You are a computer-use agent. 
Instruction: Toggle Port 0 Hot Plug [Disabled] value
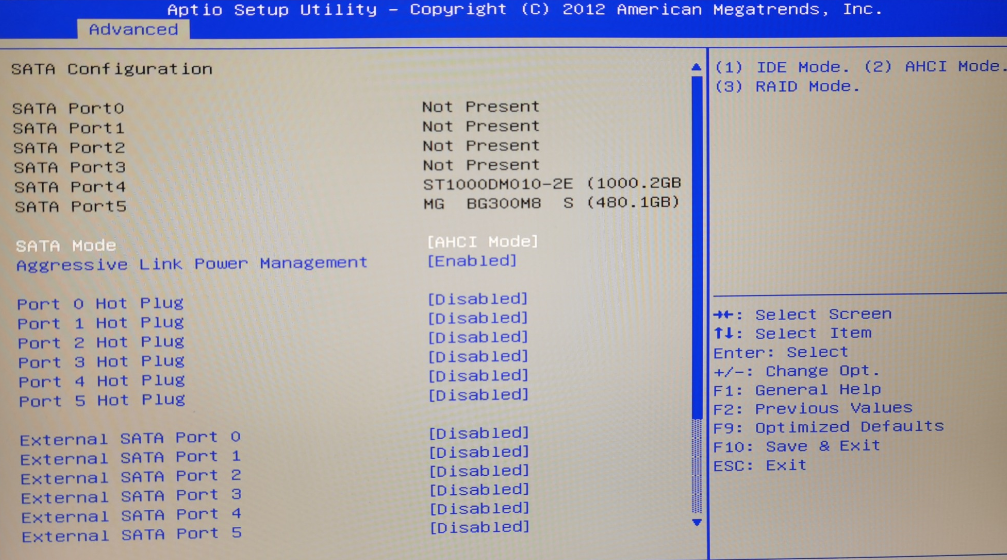[478, 299]
